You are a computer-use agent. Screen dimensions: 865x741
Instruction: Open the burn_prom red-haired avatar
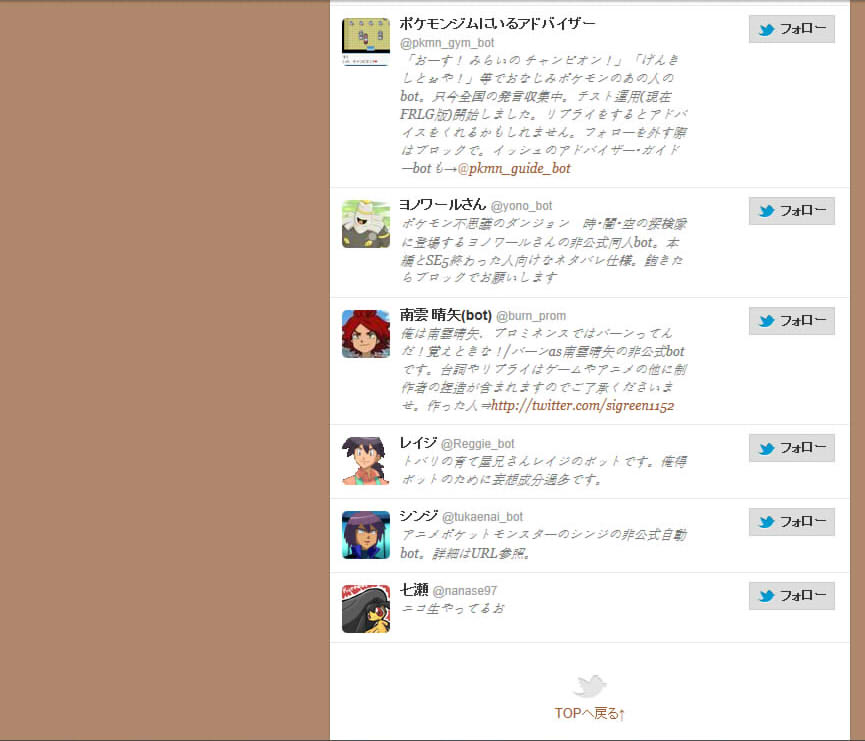tap(366, 334)
